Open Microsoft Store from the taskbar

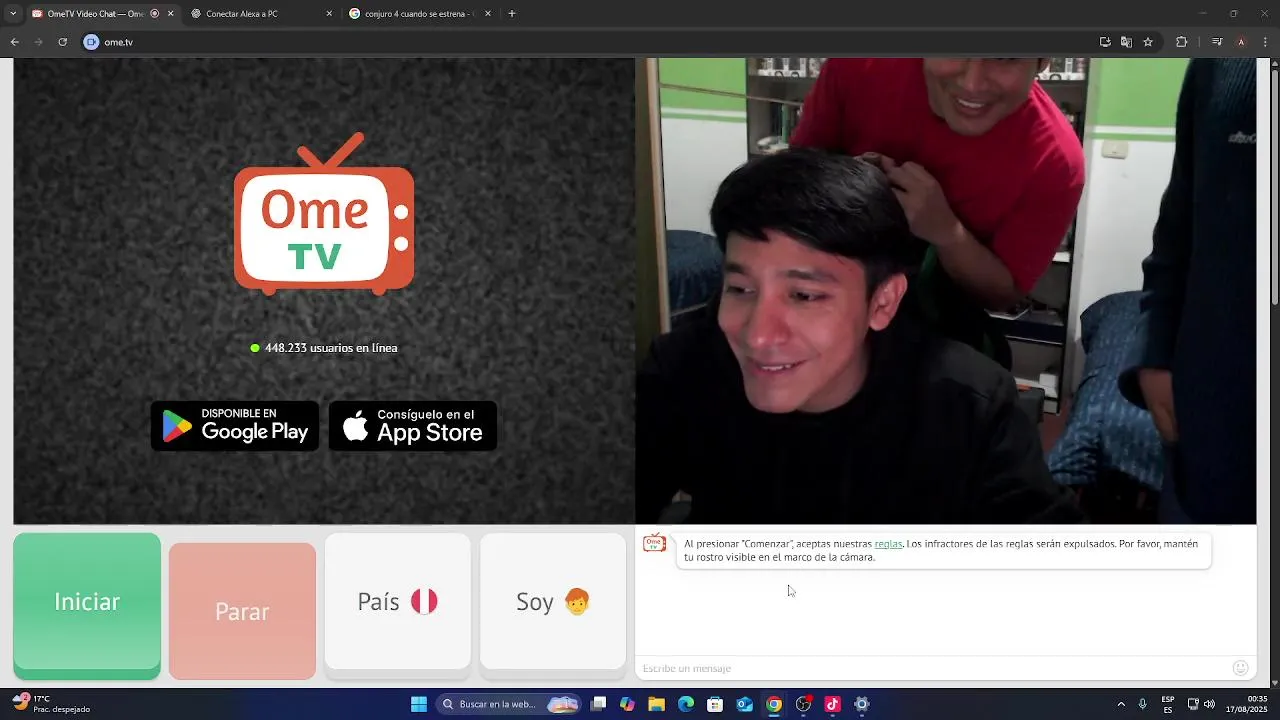(715, 704)
